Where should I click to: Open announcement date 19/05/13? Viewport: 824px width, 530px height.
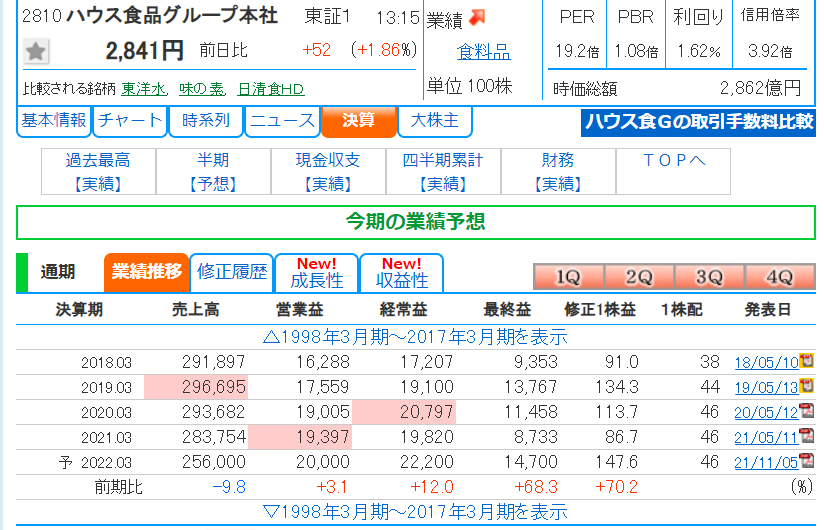click(x=766, y=388)
